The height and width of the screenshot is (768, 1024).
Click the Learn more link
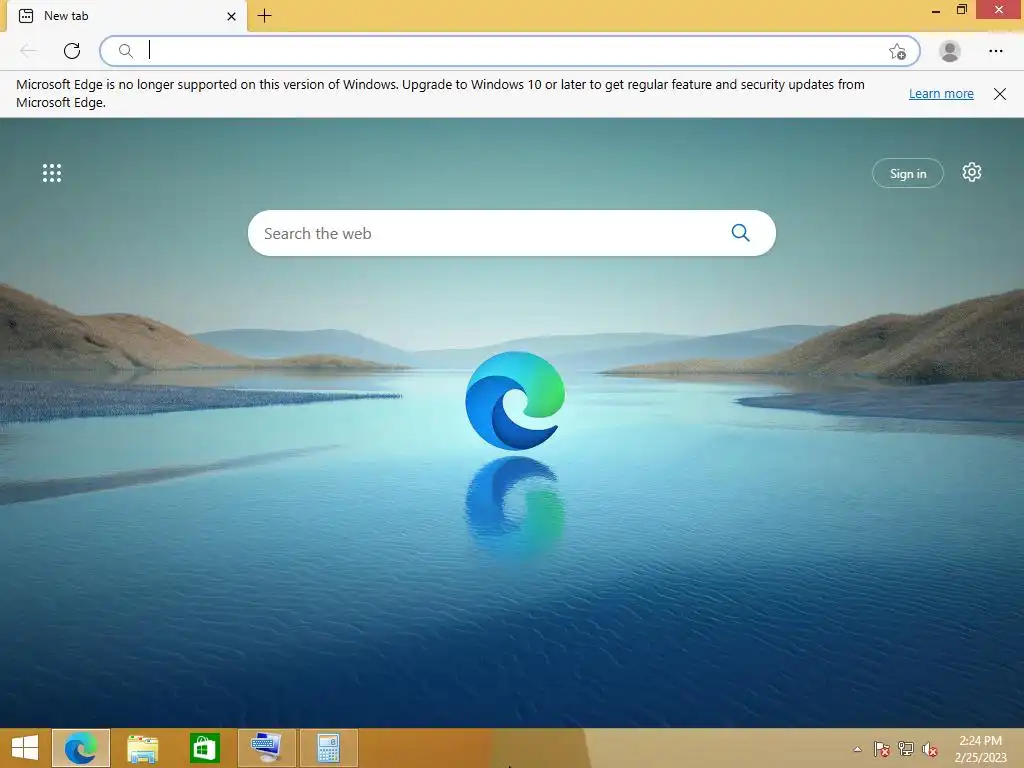[941, 93]
